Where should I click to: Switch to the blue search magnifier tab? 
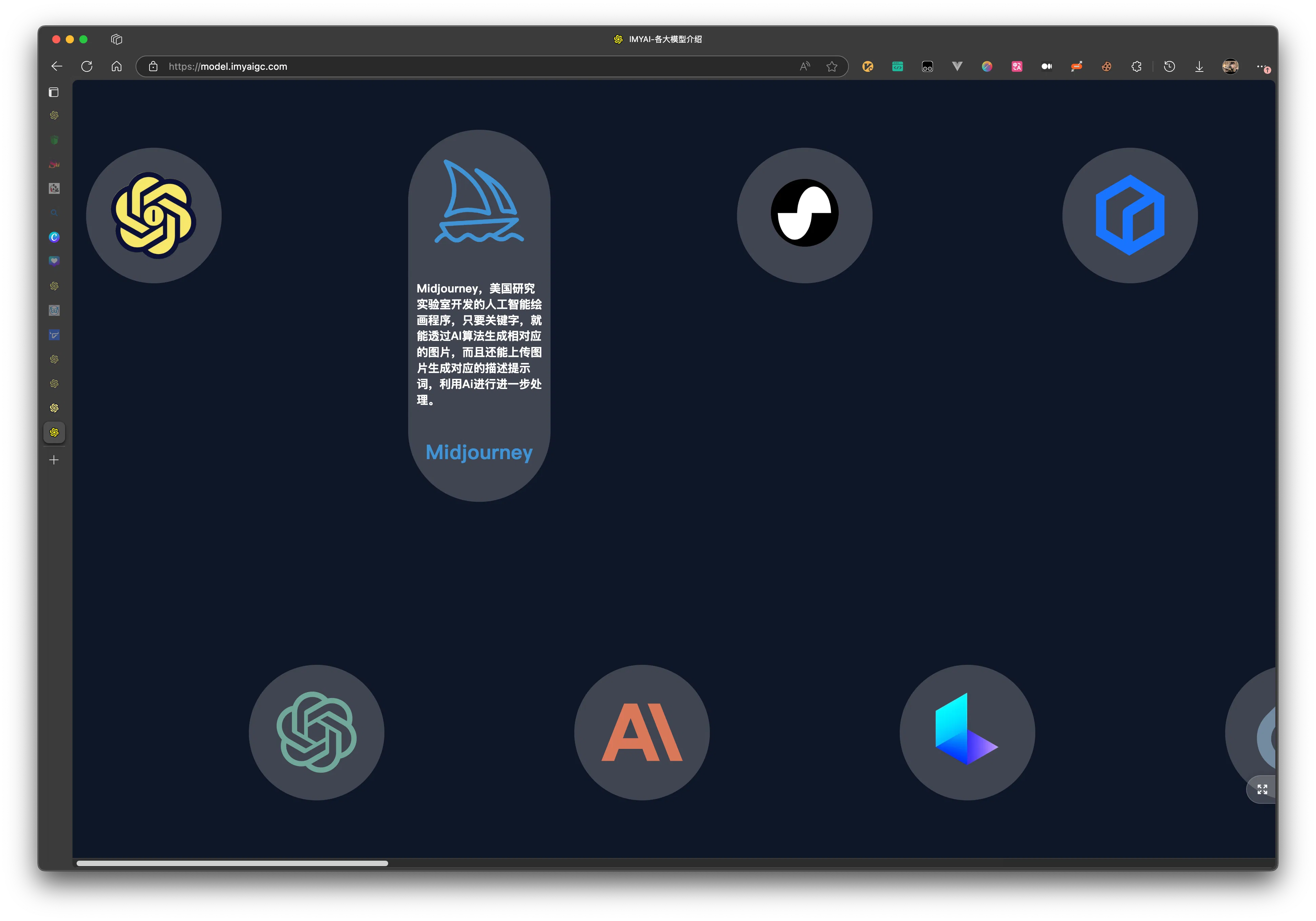54,212
